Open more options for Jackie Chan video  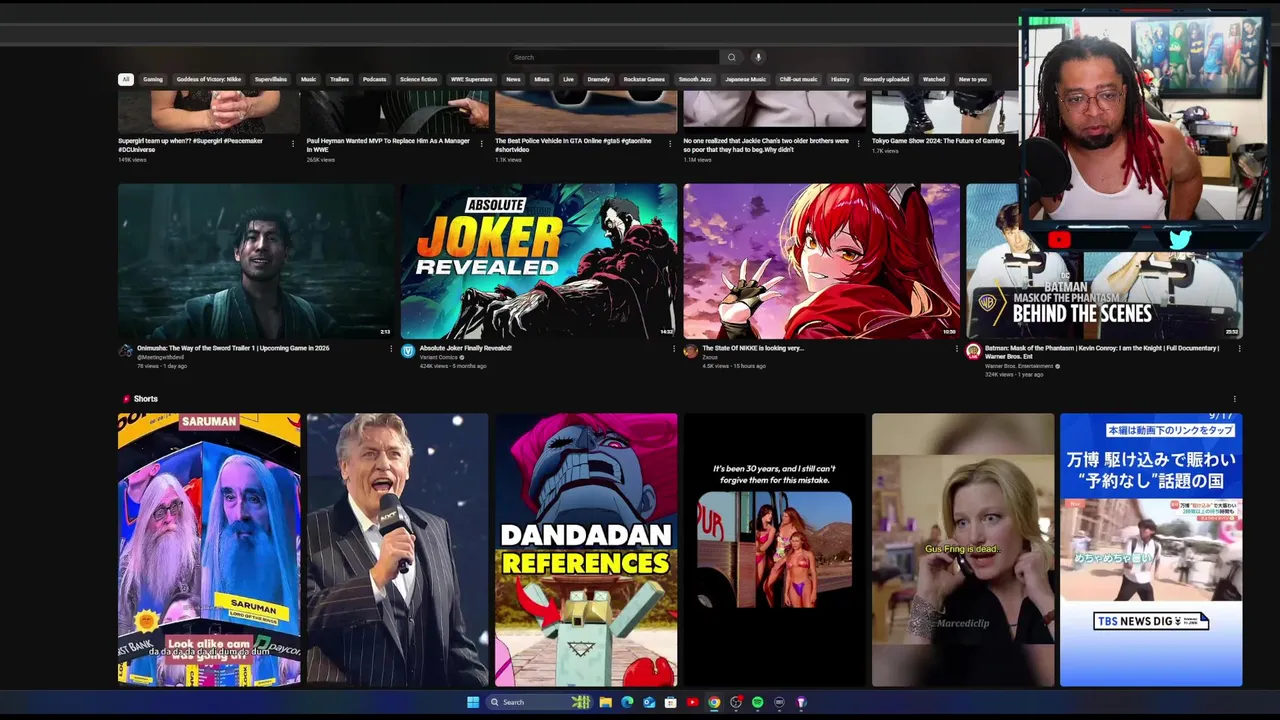click(858, 143)
